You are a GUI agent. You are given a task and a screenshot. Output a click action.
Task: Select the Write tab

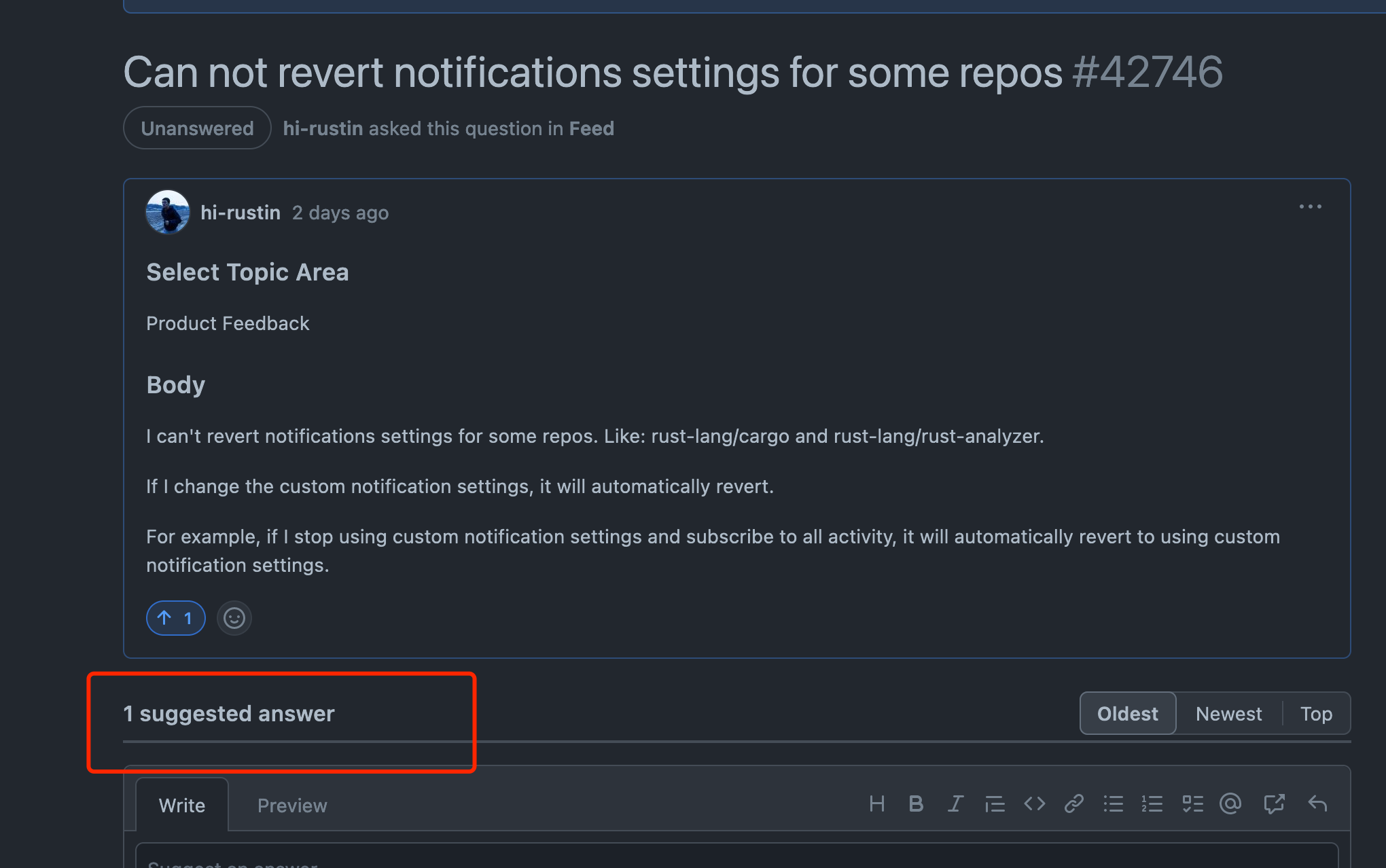tap(181, 805)
